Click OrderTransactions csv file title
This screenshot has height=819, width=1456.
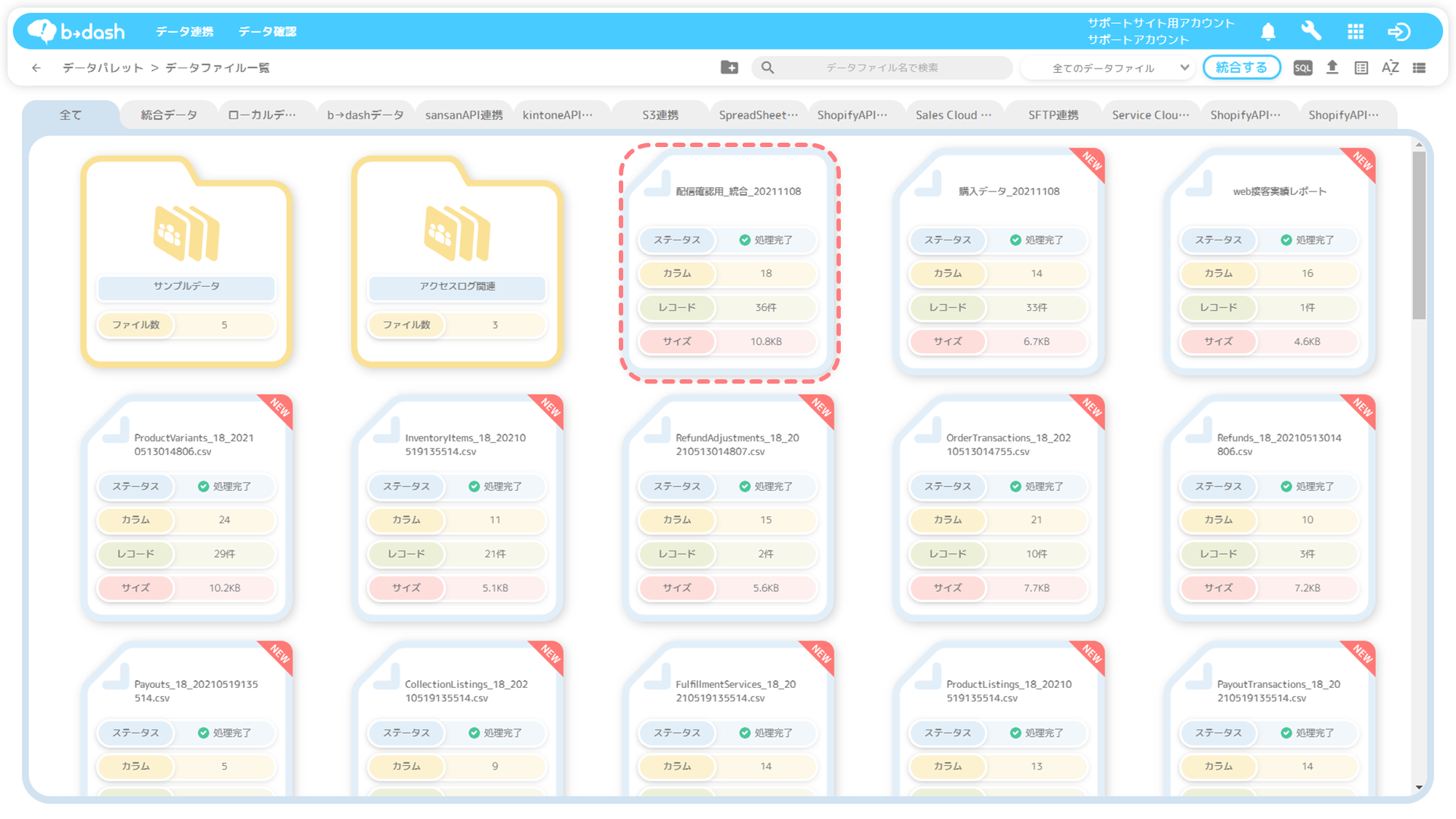(x=1008, y=445)
